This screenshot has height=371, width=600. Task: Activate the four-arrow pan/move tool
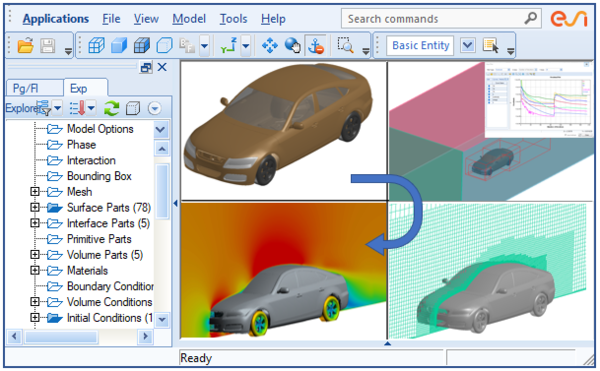270,46
